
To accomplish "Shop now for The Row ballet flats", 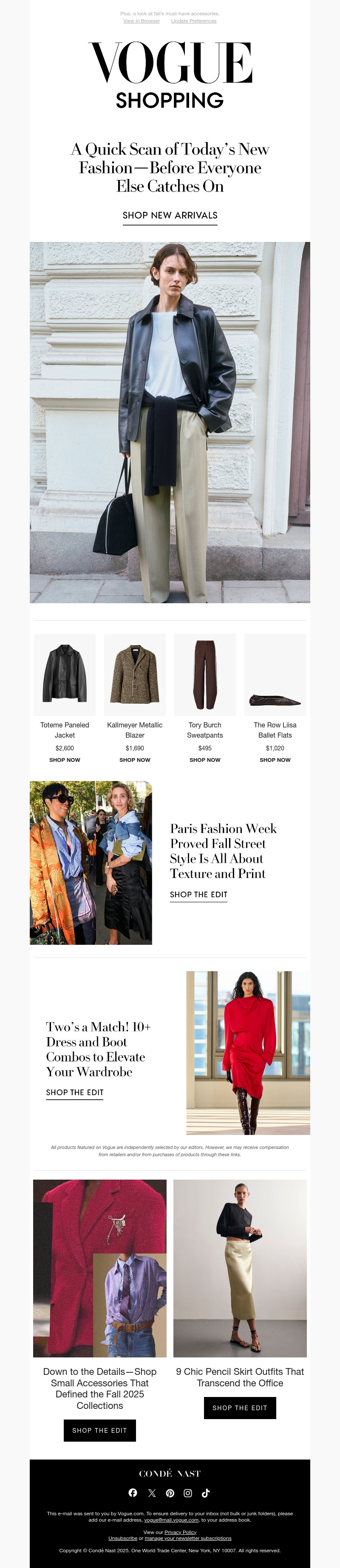I will (x=275, y=760).
